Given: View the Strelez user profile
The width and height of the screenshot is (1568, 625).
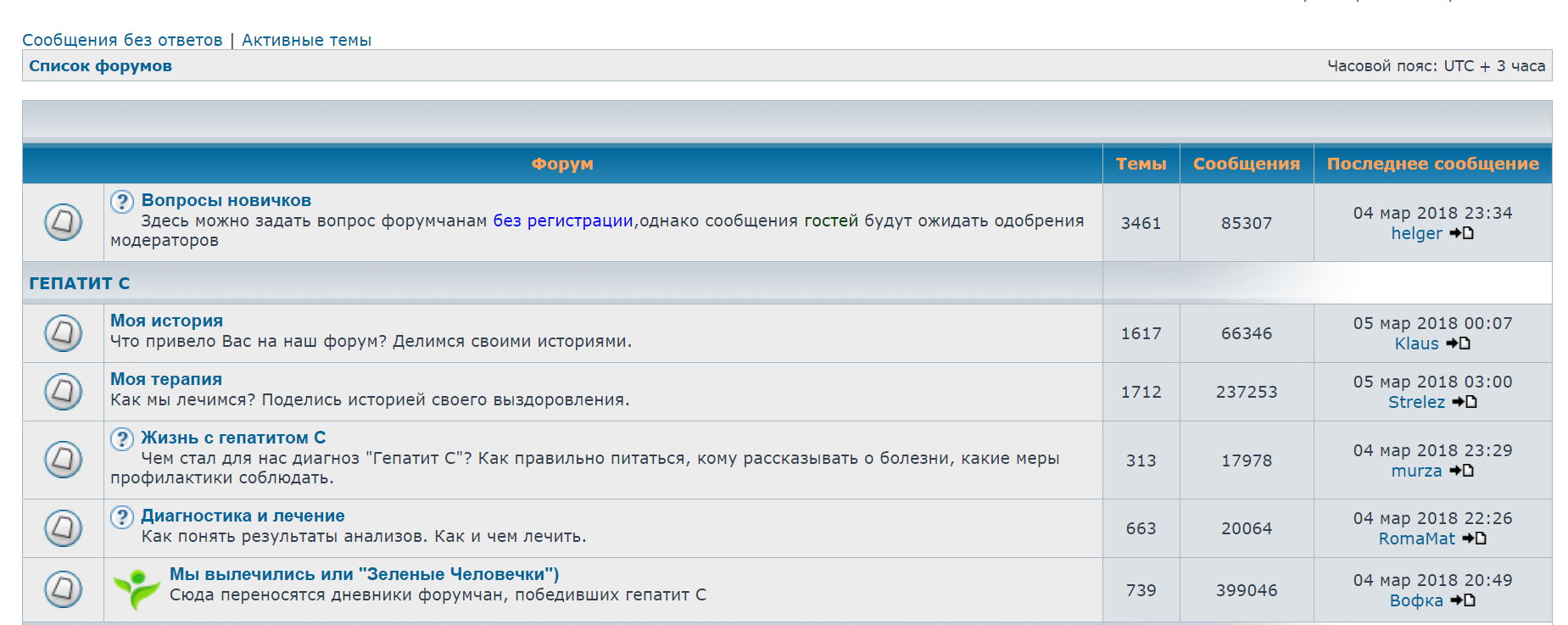Looking at the screenshot, I should pos(1416,402).
